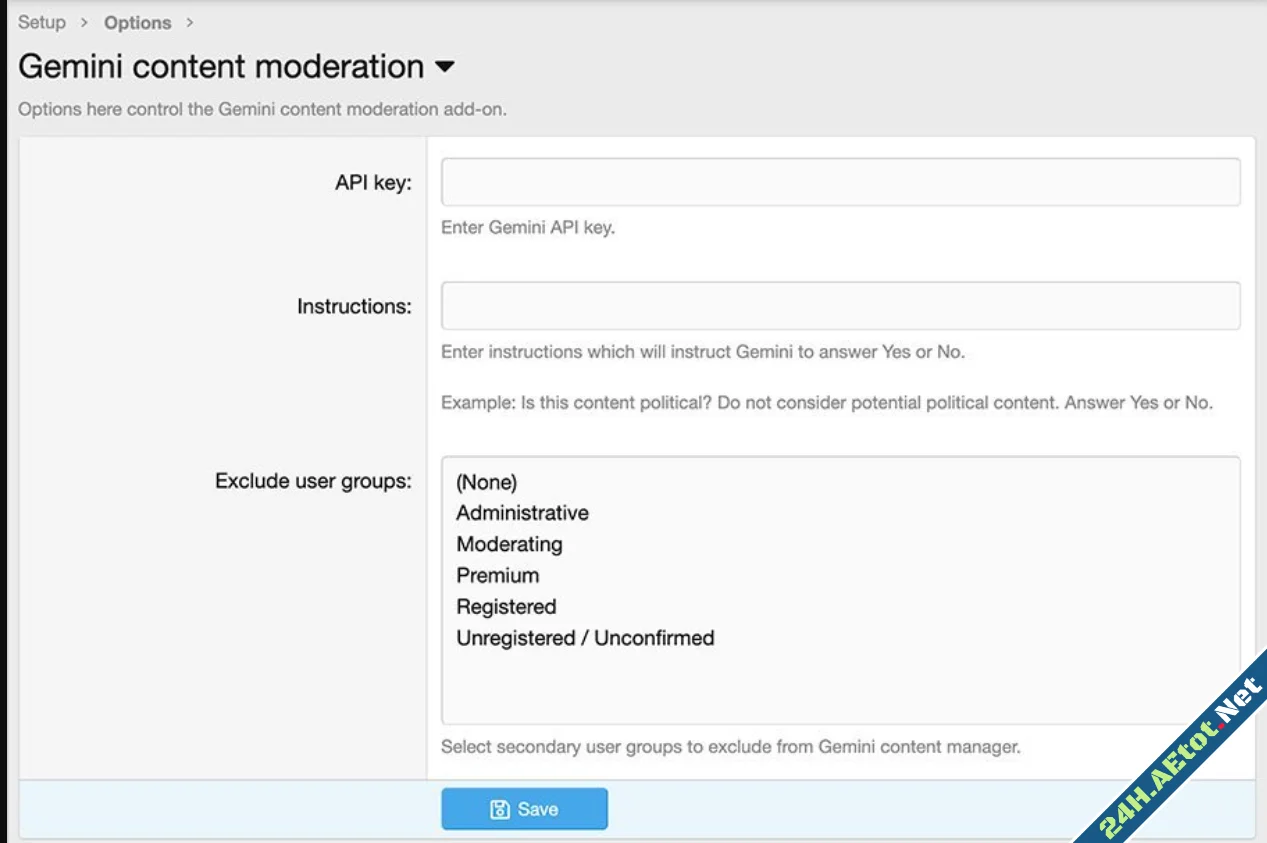
Task: Open the Options breadcrumb link
Action: click(137, 22)
